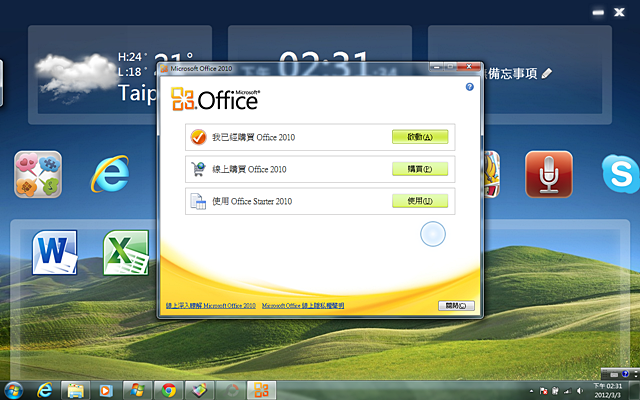640x400 pixels.
Task: Close the launcher with the top-right X icon
Action: point(619,13)
